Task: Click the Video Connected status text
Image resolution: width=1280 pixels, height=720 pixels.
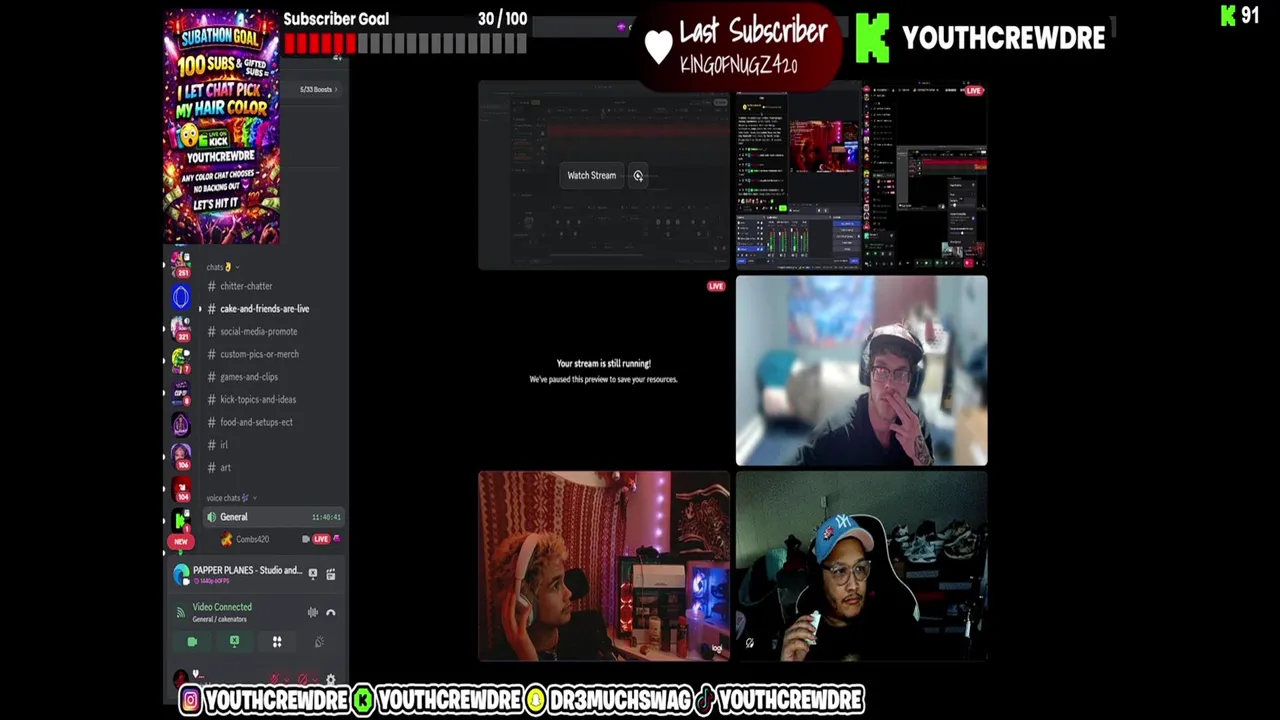Action: (x=222, y=607)
